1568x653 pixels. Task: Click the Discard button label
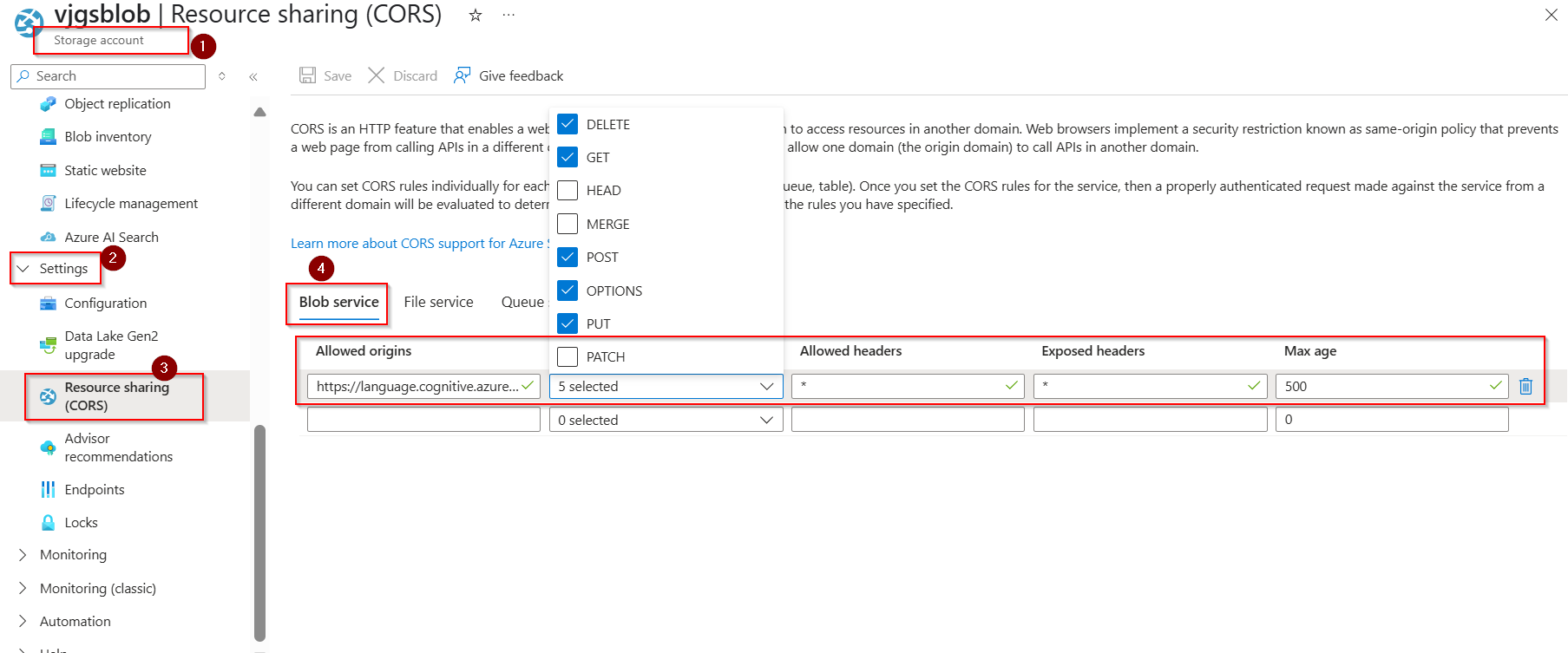point(416,76)
